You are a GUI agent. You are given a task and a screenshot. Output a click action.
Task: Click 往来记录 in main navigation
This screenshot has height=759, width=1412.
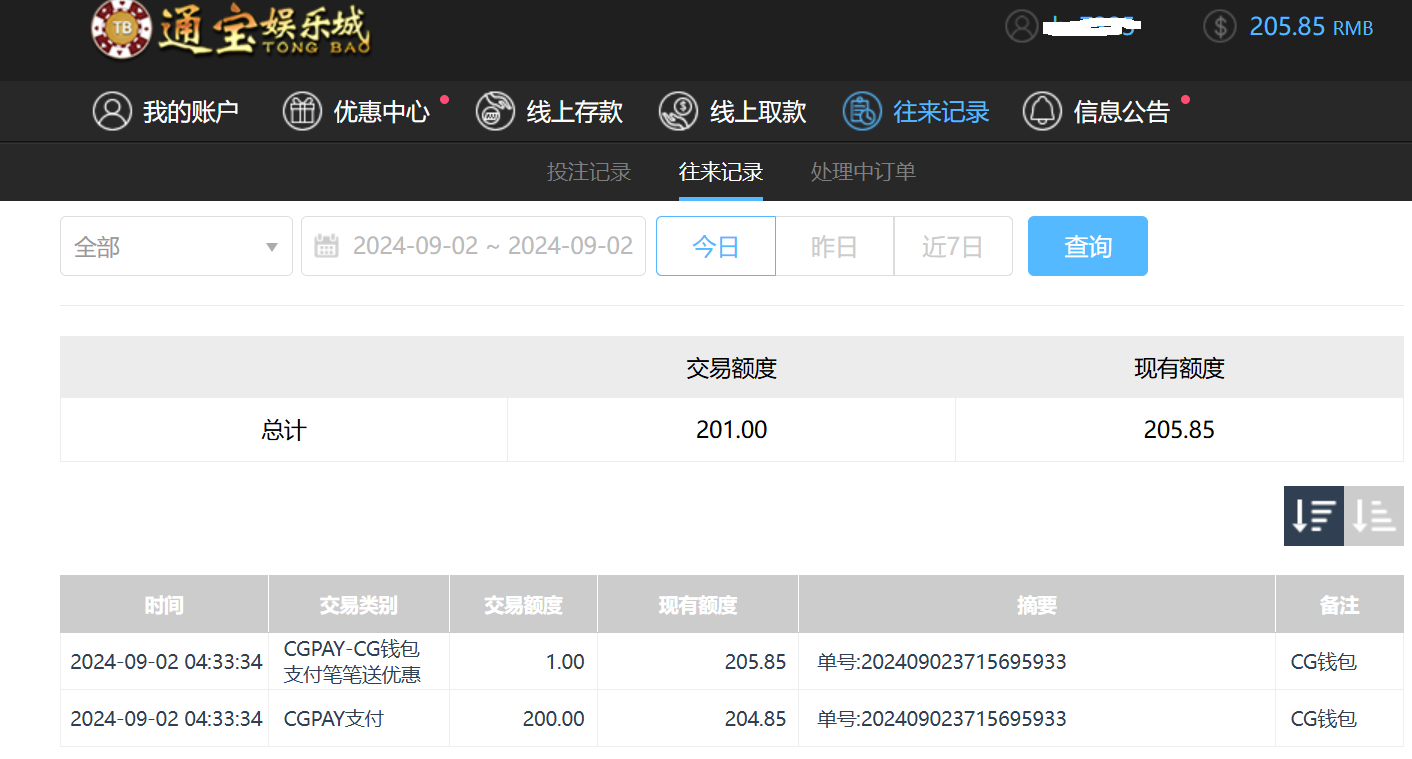916,111
